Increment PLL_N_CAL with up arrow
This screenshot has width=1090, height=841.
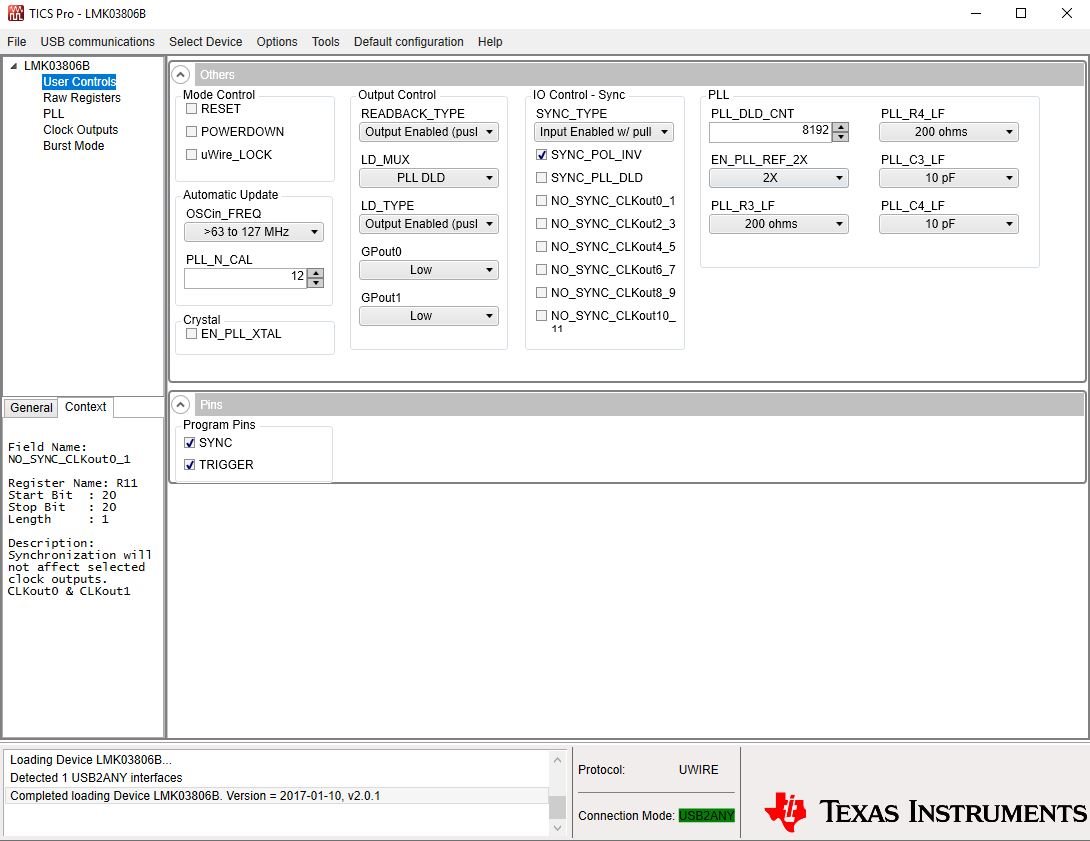316,273
